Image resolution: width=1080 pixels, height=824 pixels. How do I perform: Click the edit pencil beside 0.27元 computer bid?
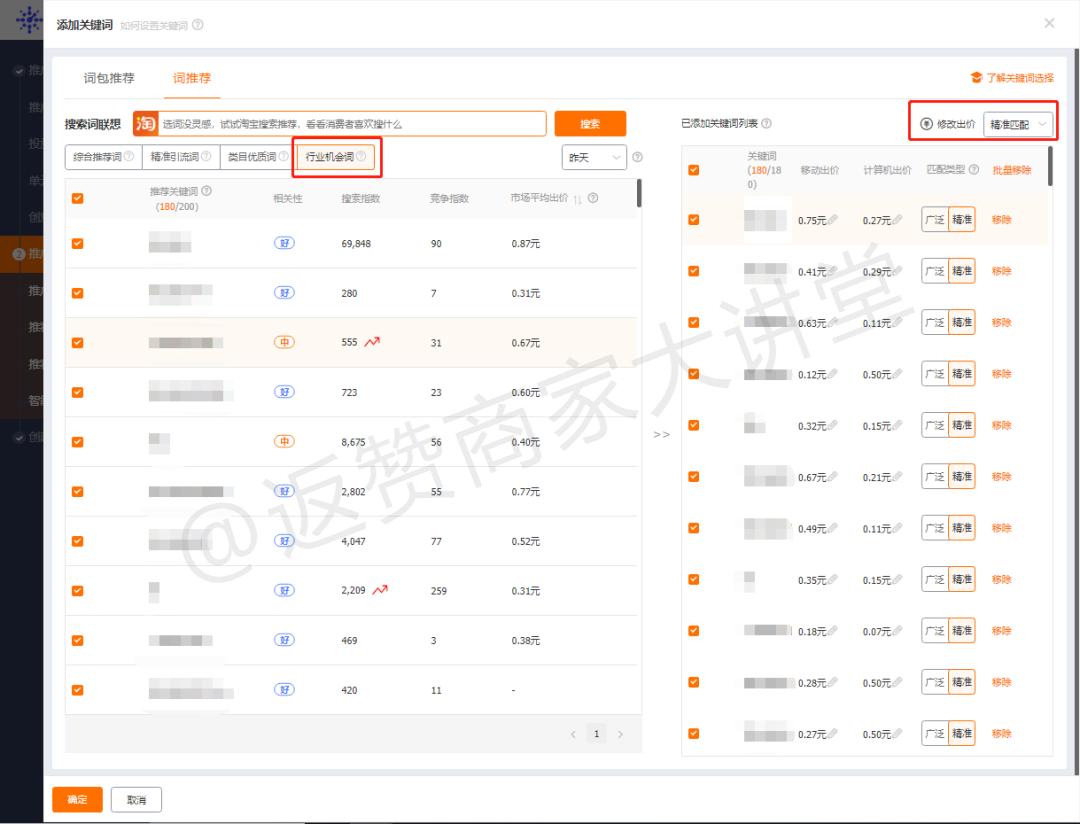point(897,220)
